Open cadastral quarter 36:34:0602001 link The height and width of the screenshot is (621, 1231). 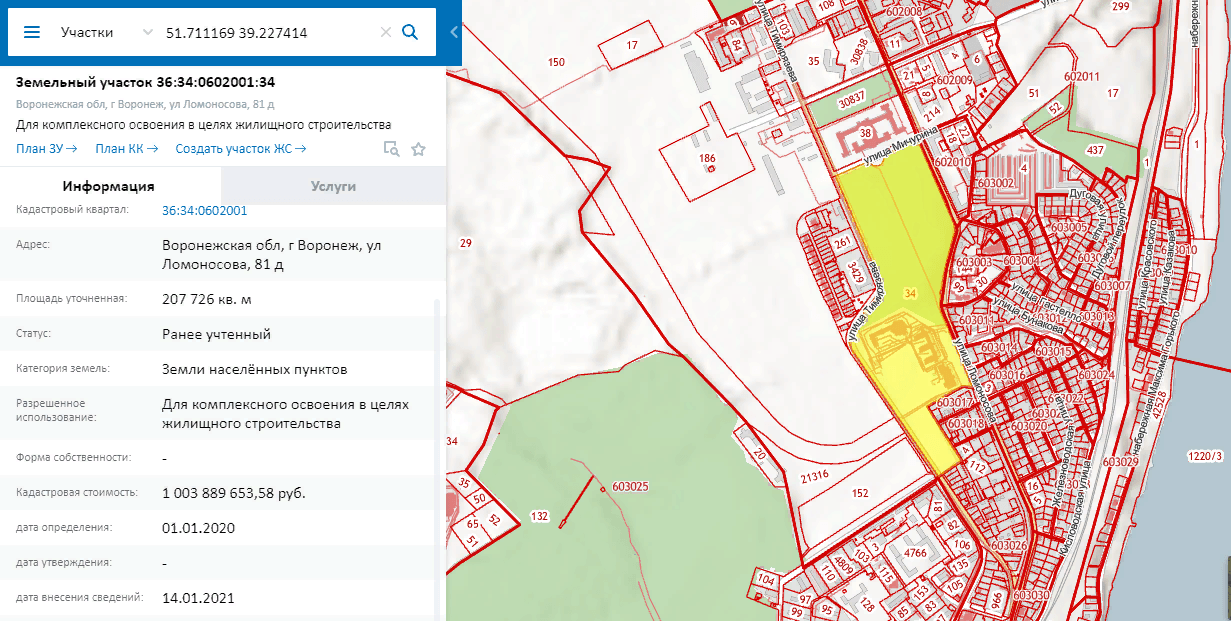tap(204, 211)
